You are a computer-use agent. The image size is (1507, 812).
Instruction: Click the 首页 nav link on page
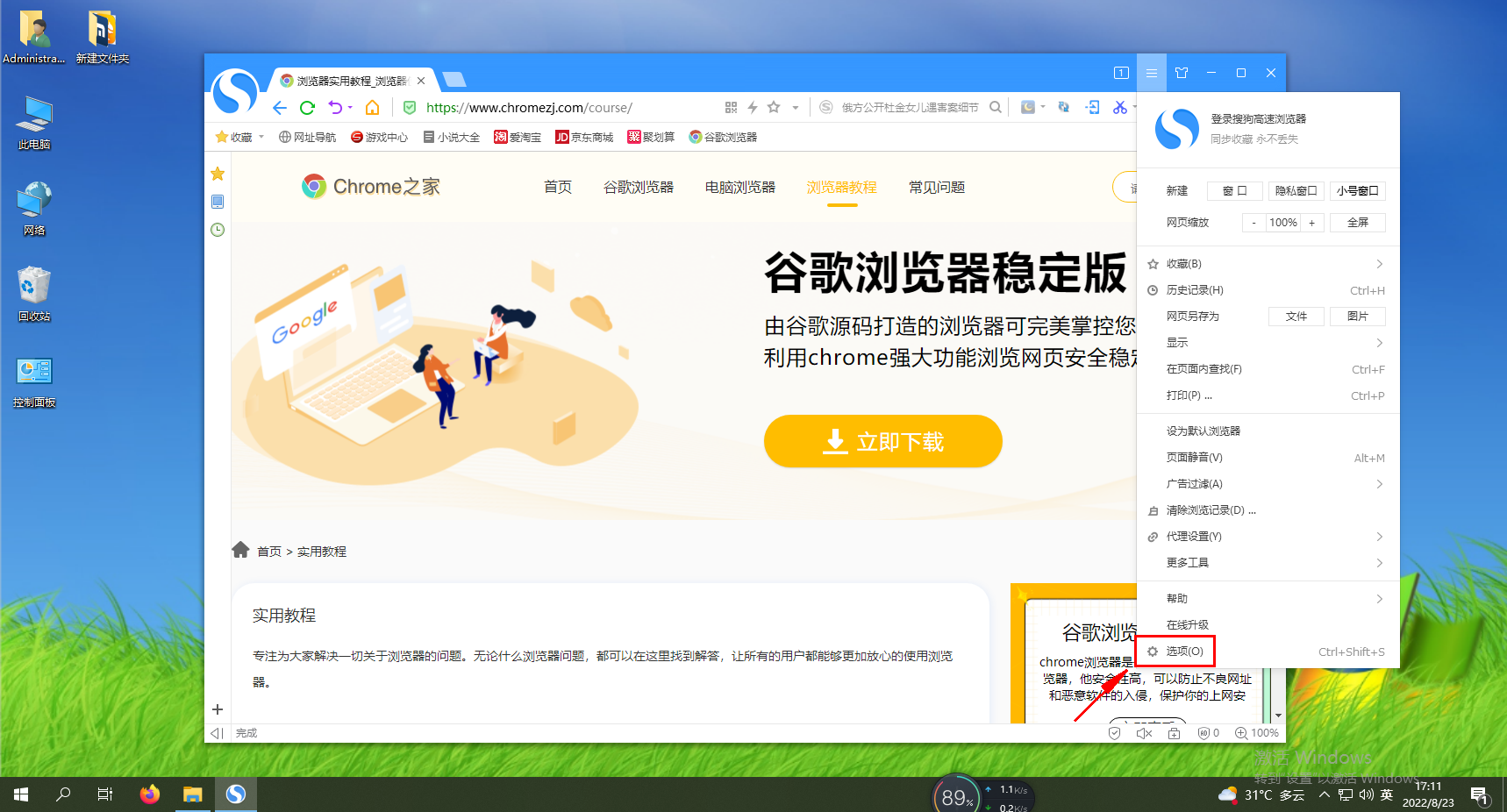[558, 187]
